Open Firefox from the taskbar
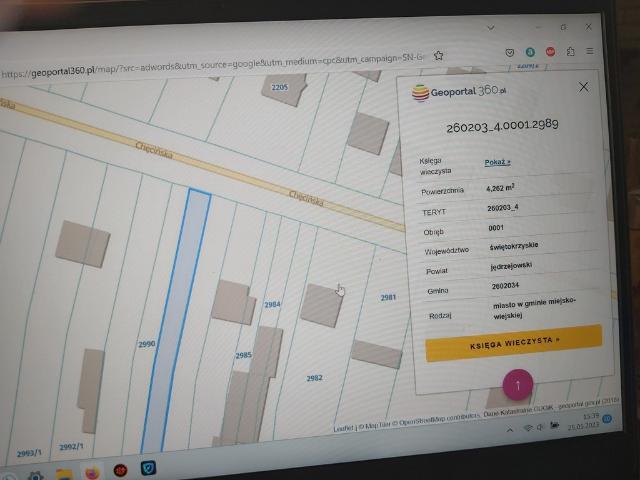The height and width of the screenshot is (480, 640). pyautogui.click(x=91, y=471)
